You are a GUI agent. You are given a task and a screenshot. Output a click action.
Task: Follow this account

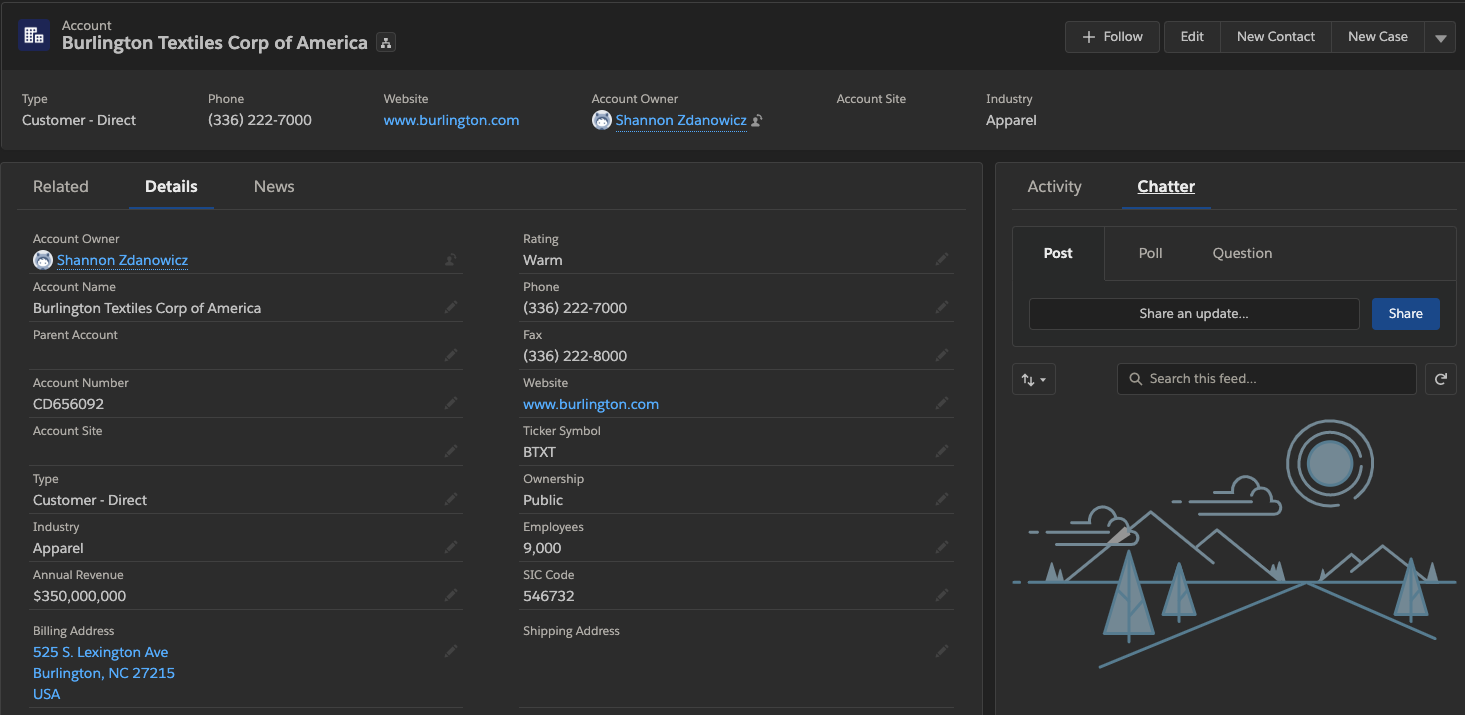click(1112, 37)
